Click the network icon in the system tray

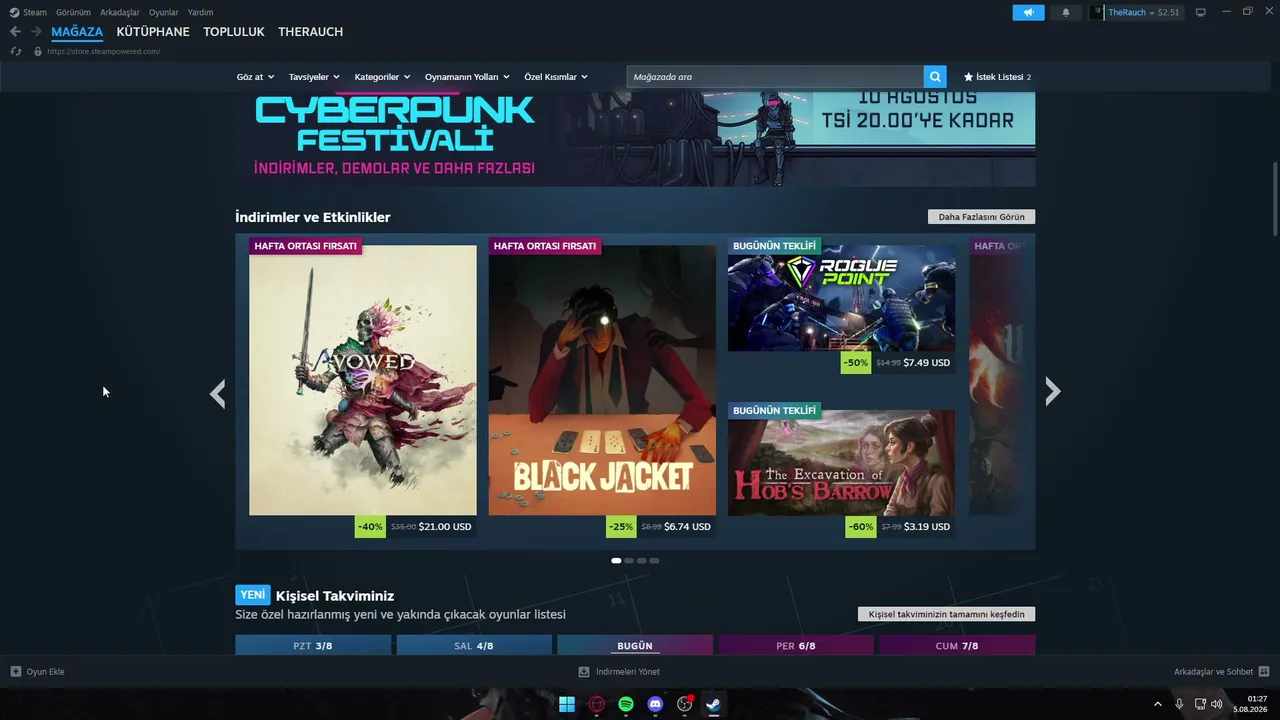(x=1200, y=704)
